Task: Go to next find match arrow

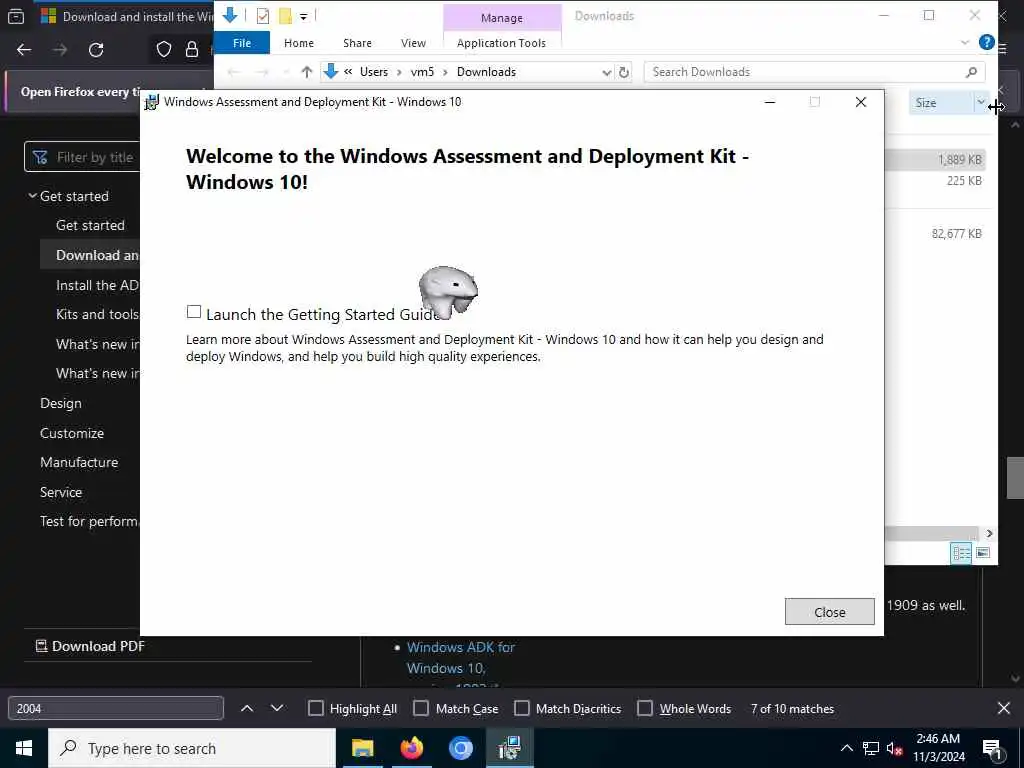Action: tap(277, 709)
